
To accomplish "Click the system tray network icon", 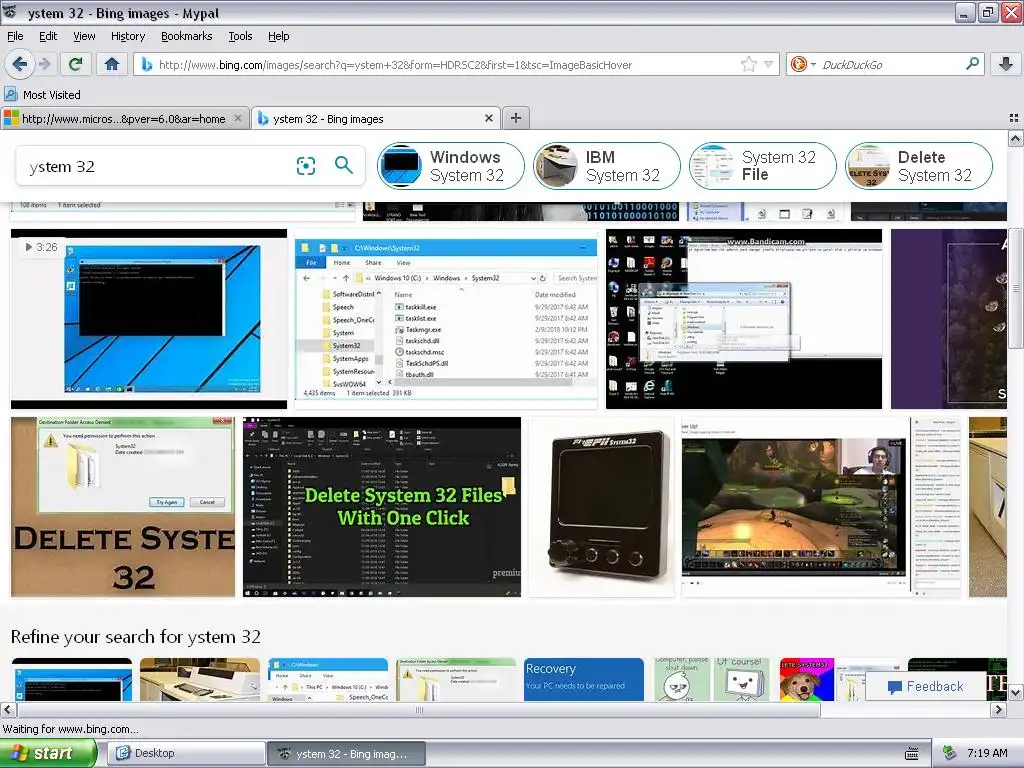I will (x=949, y=753).
